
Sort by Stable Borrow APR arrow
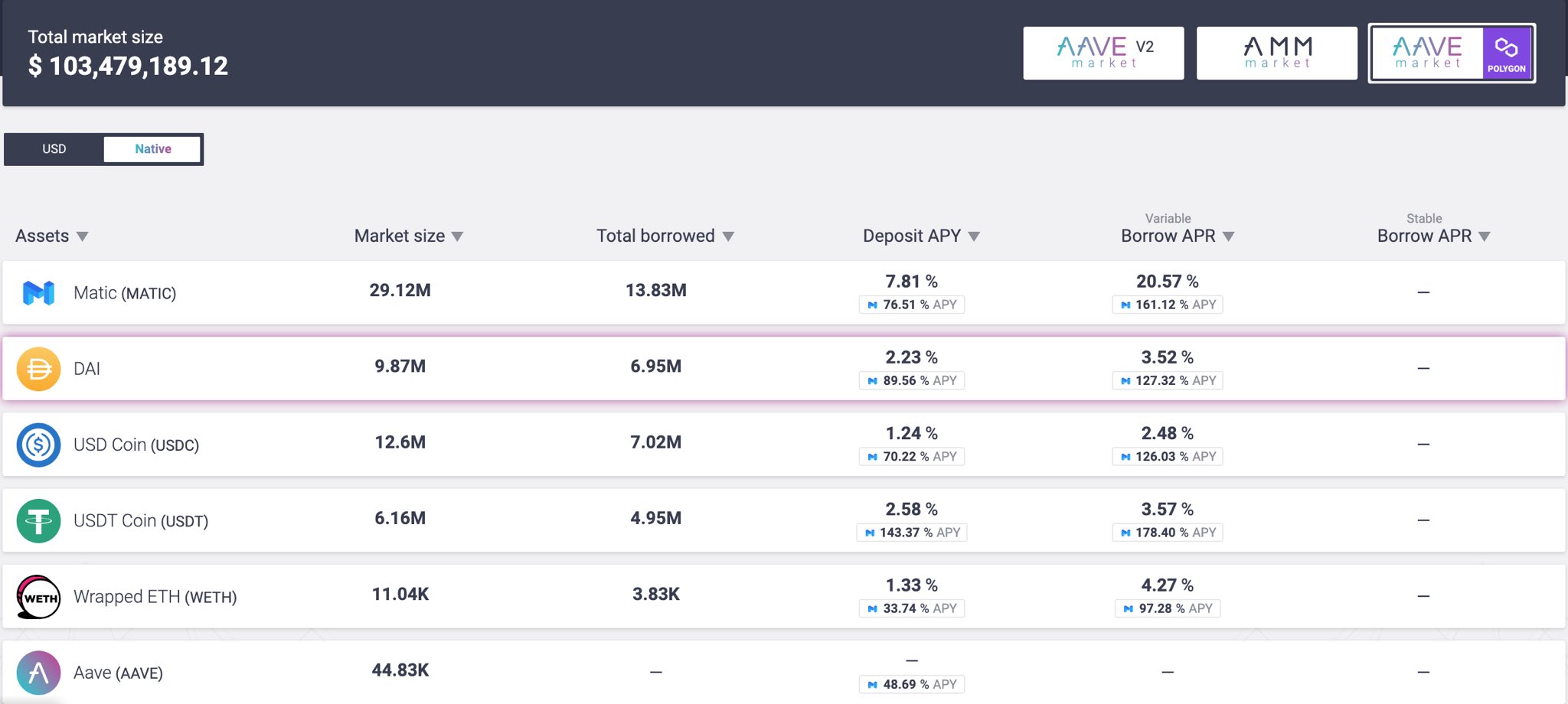tap(1484, 236)
